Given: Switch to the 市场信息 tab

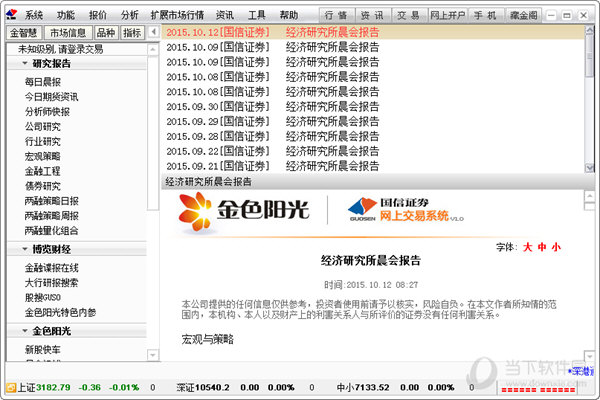Looking at the screenshot, I should [x=68, y=33].
